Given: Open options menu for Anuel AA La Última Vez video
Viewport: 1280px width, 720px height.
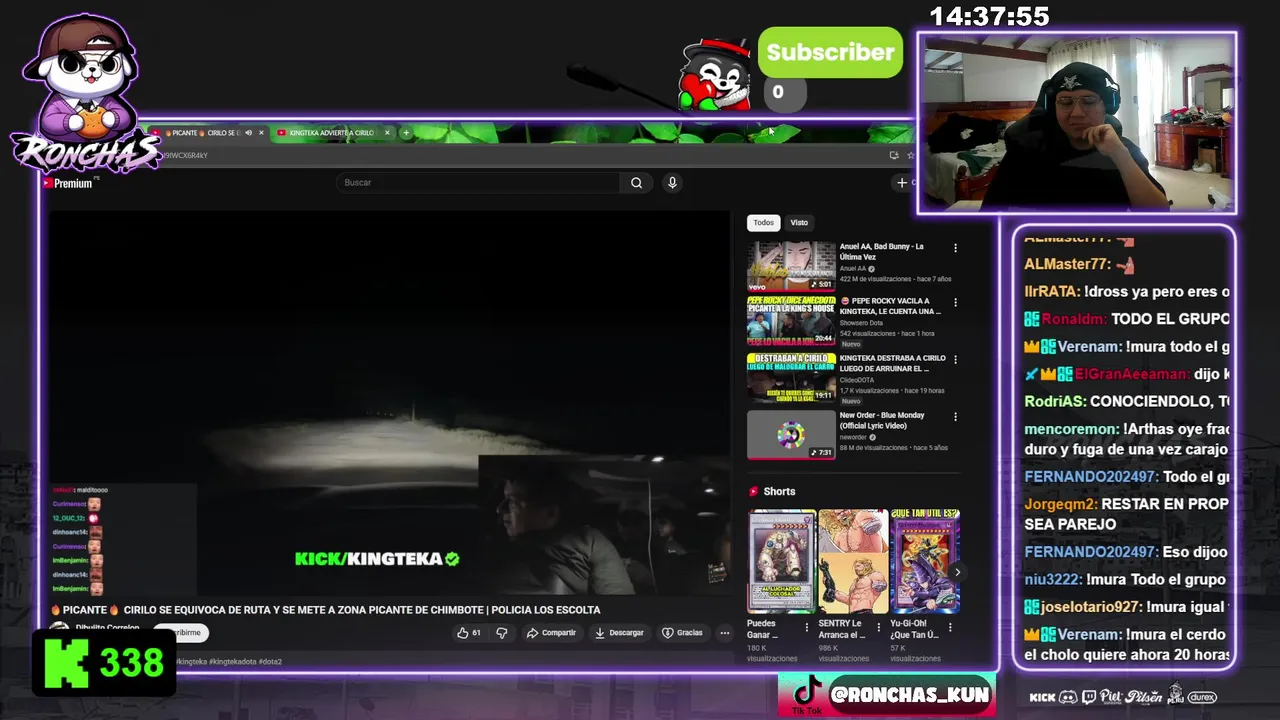Looking at the screenshot, I should tap(955, 248).
